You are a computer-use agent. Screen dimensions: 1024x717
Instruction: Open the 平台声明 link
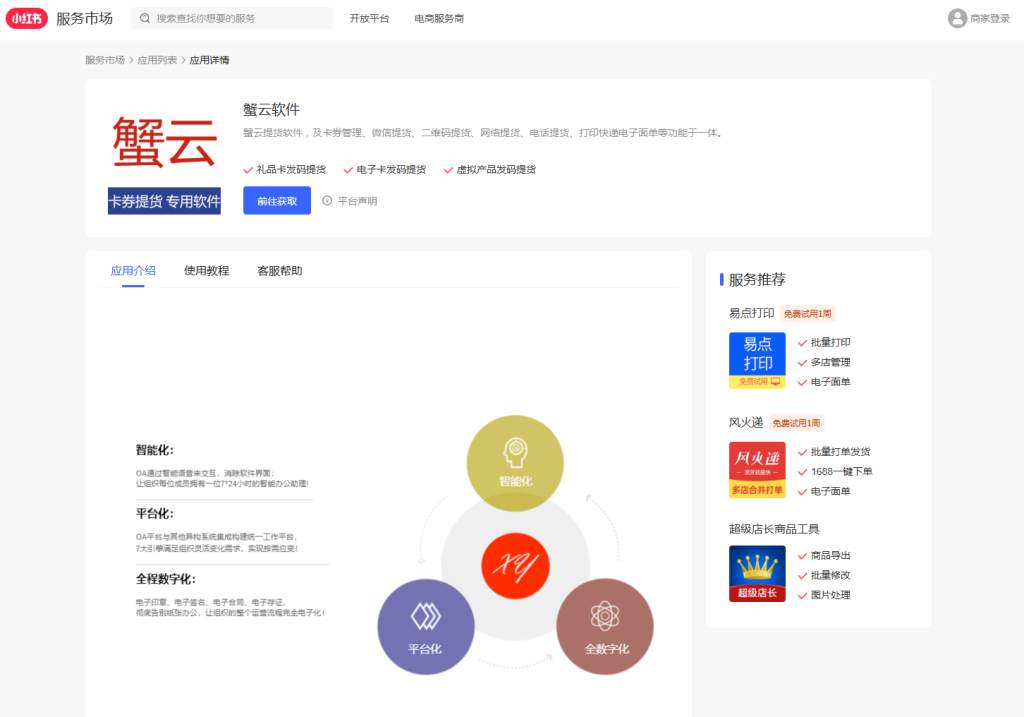pyautogui.click(x=357, y=200)
